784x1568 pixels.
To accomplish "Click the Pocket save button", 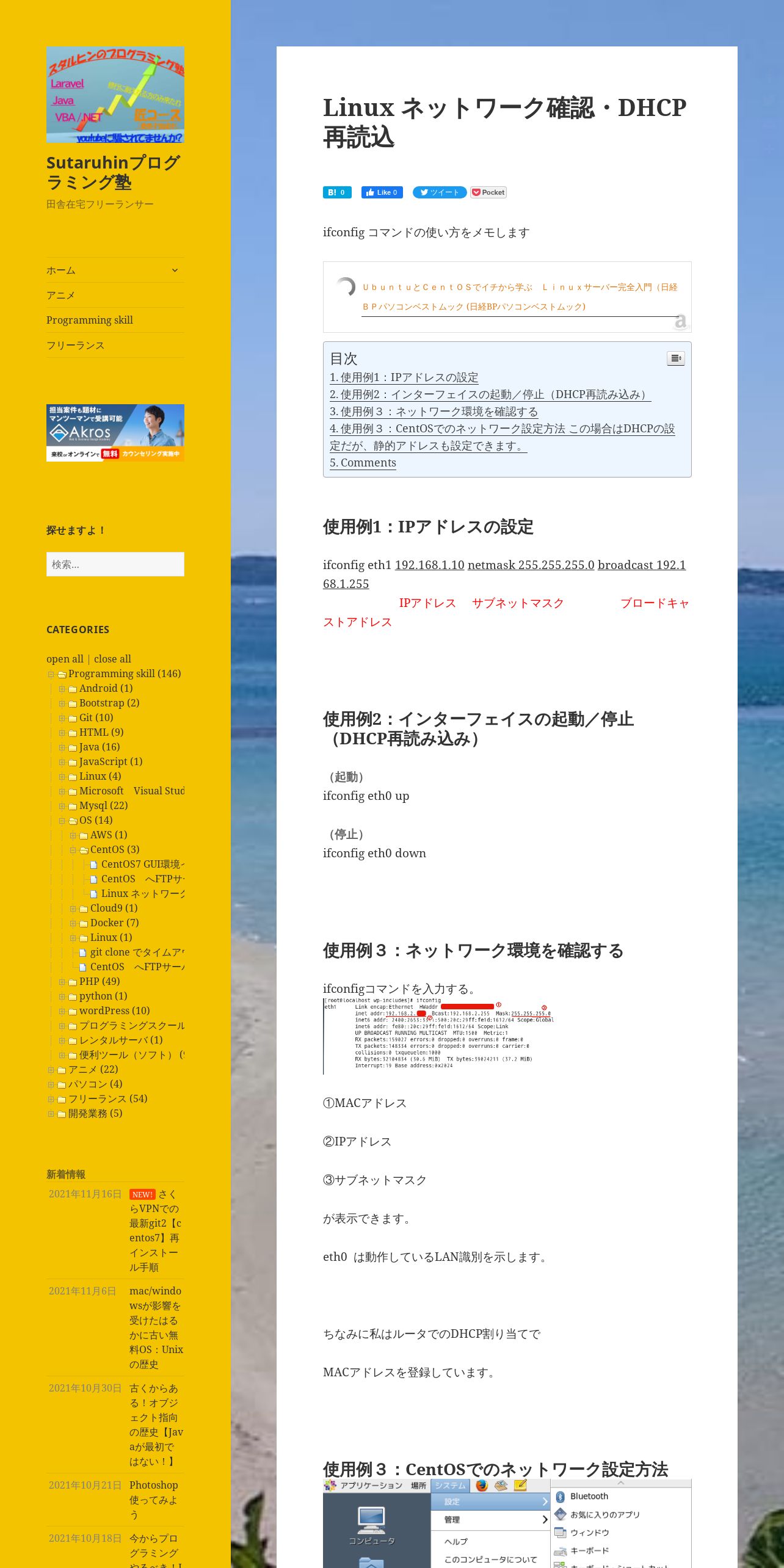I will click(488, 192).
